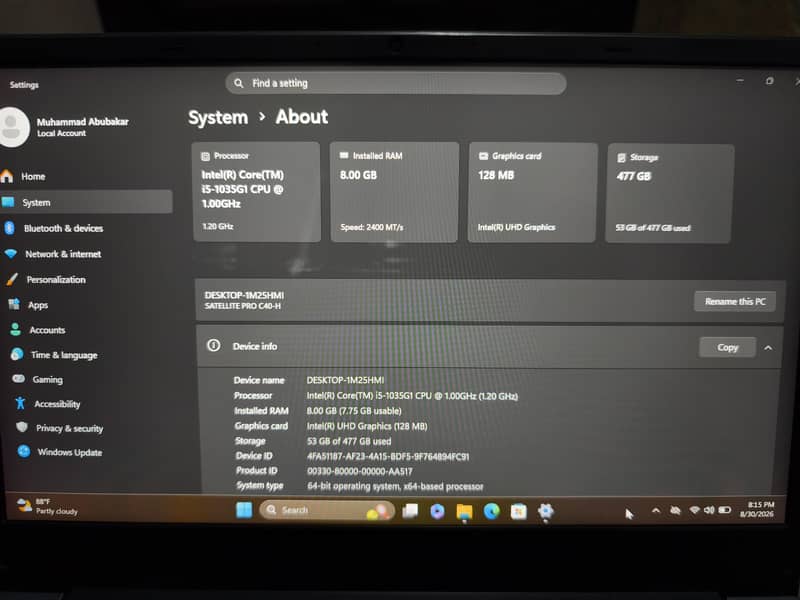
Task: Click the Wi-Fi icon beside Network & internet
Action: tap(11, 253)
